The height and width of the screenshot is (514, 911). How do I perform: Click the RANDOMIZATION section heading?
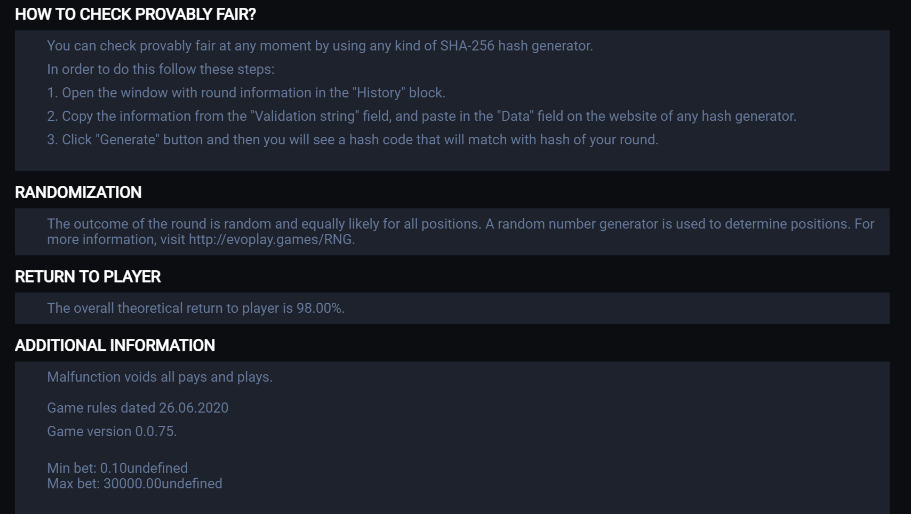[x=78, y=192]
